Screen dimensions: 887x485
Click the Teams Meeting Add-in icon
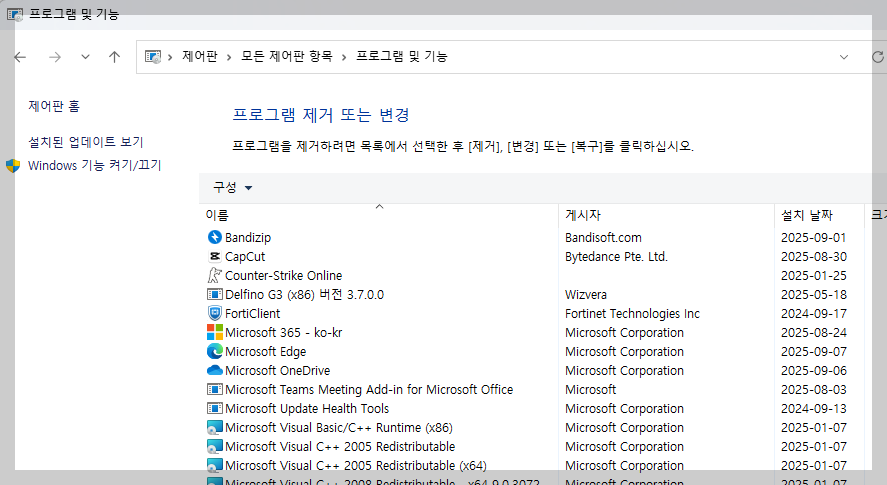click(x=214, y=389)
